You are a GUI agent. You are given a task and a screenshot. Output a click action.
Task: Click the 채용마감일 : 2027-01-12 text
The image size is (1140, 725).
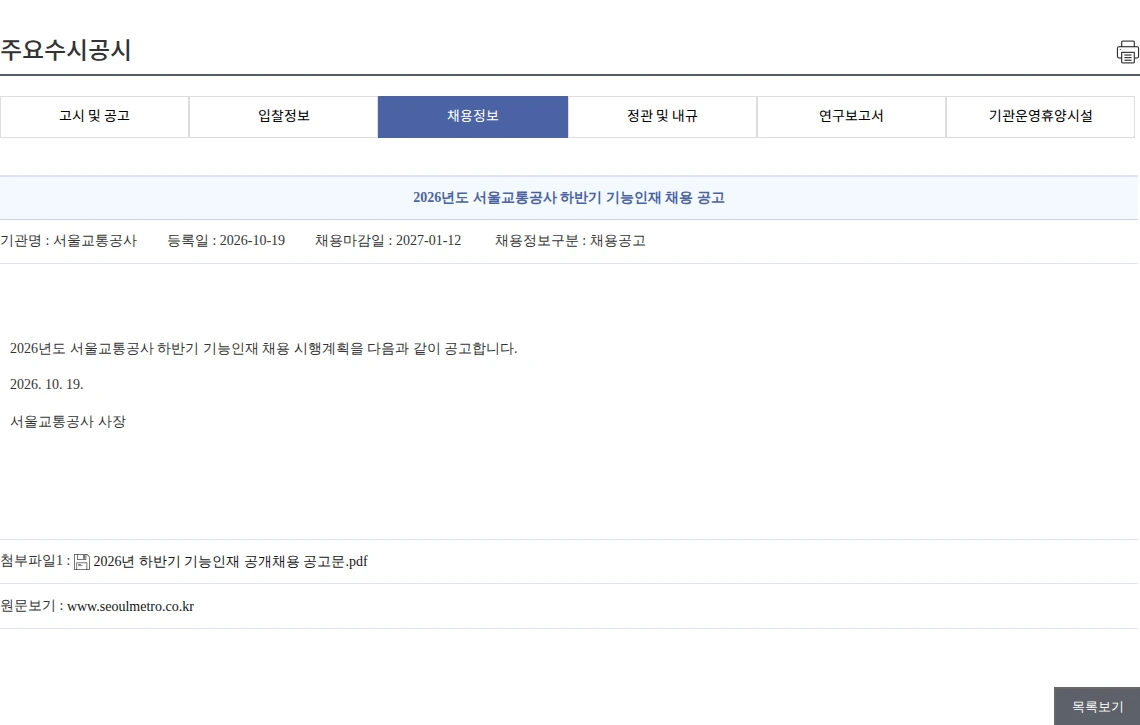(x=388, y=241)
